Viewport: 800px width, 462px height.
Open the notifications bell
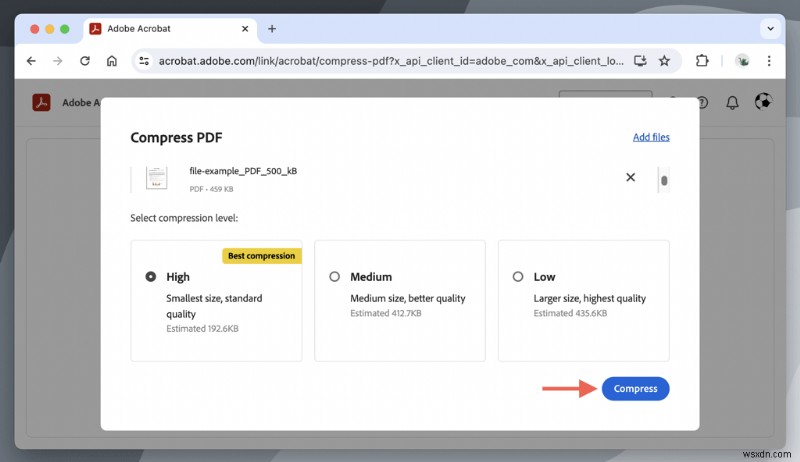pos(732,102)
